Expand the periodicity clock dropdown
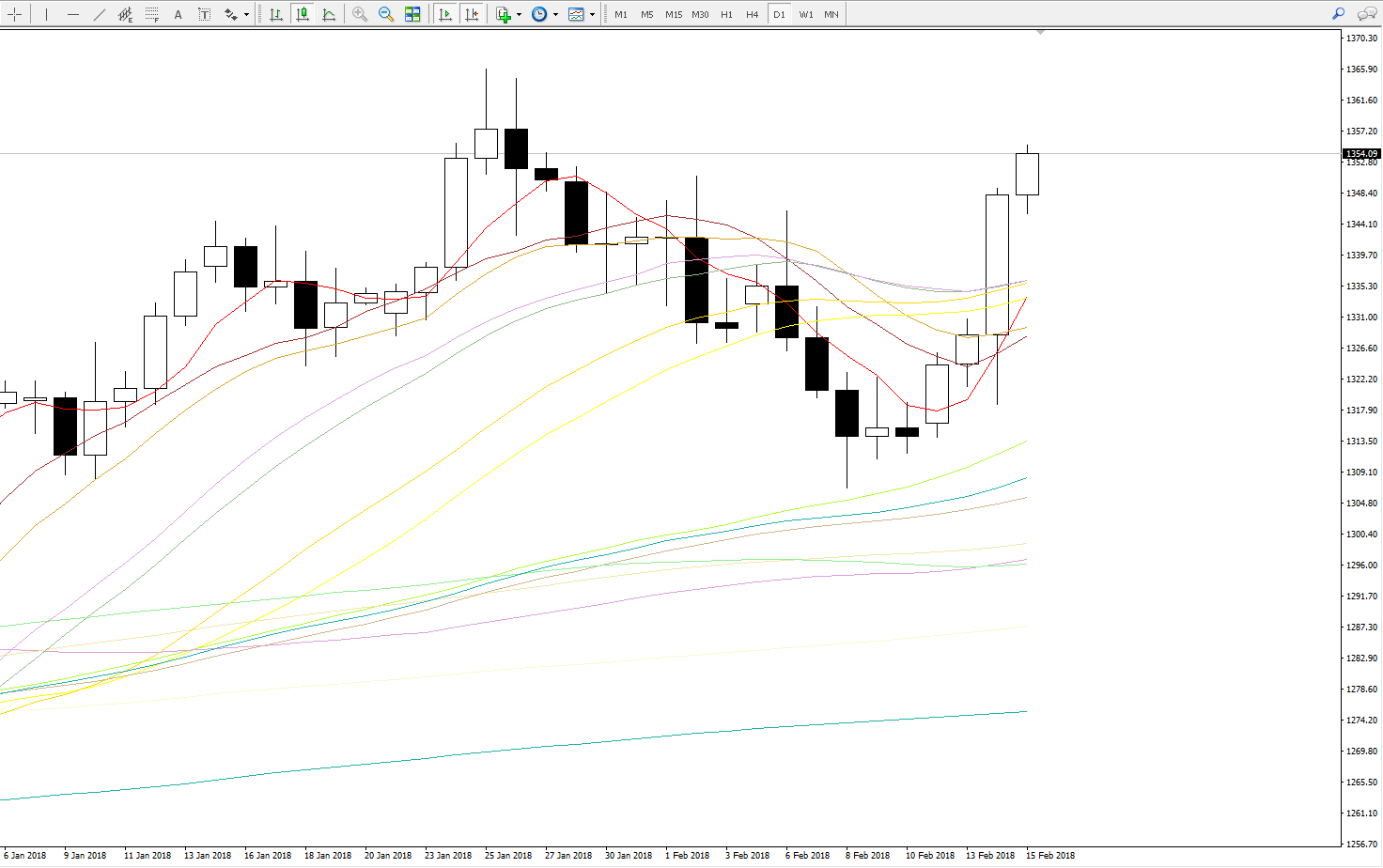 point(555,14)
